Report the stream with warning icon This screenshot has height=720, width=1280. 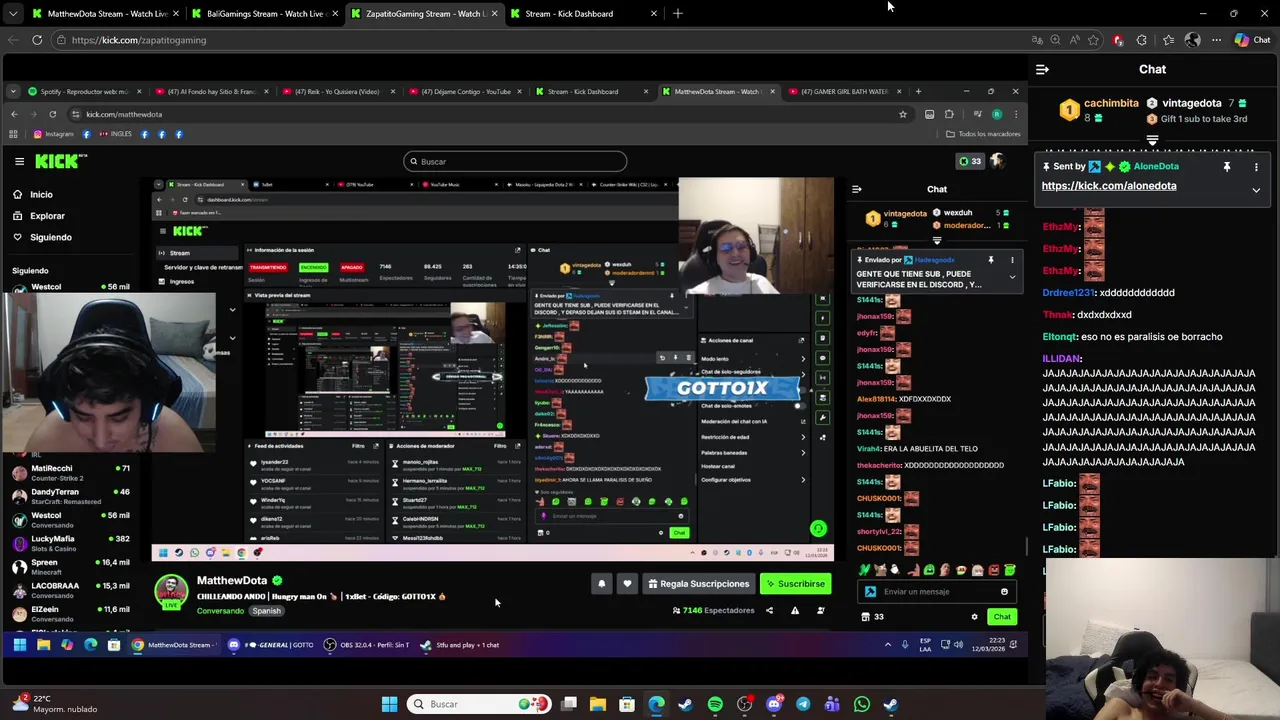point(795,611)
